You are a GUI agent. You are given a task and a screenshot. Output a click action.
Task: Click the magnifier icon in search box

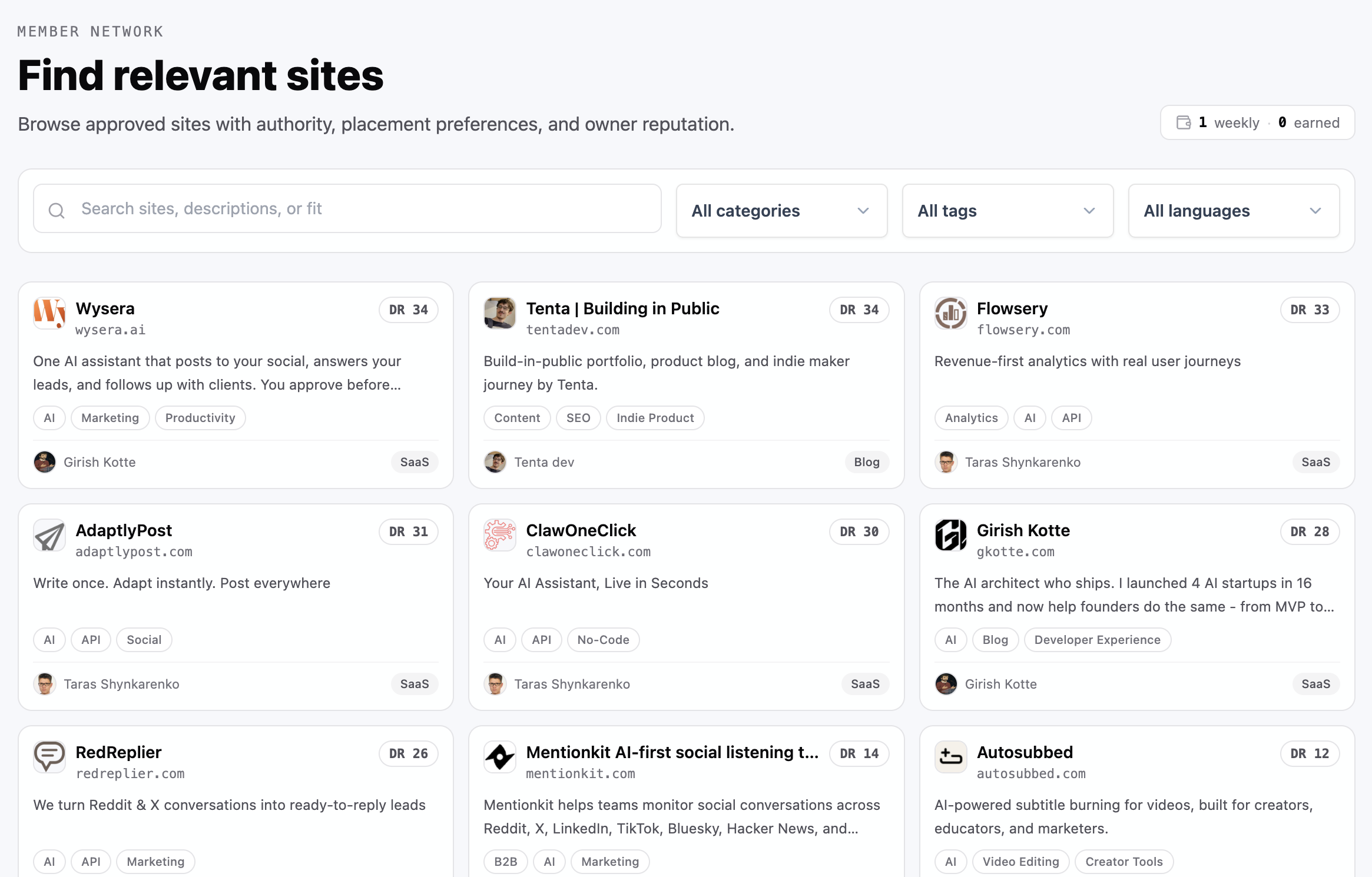coord(57,210)
